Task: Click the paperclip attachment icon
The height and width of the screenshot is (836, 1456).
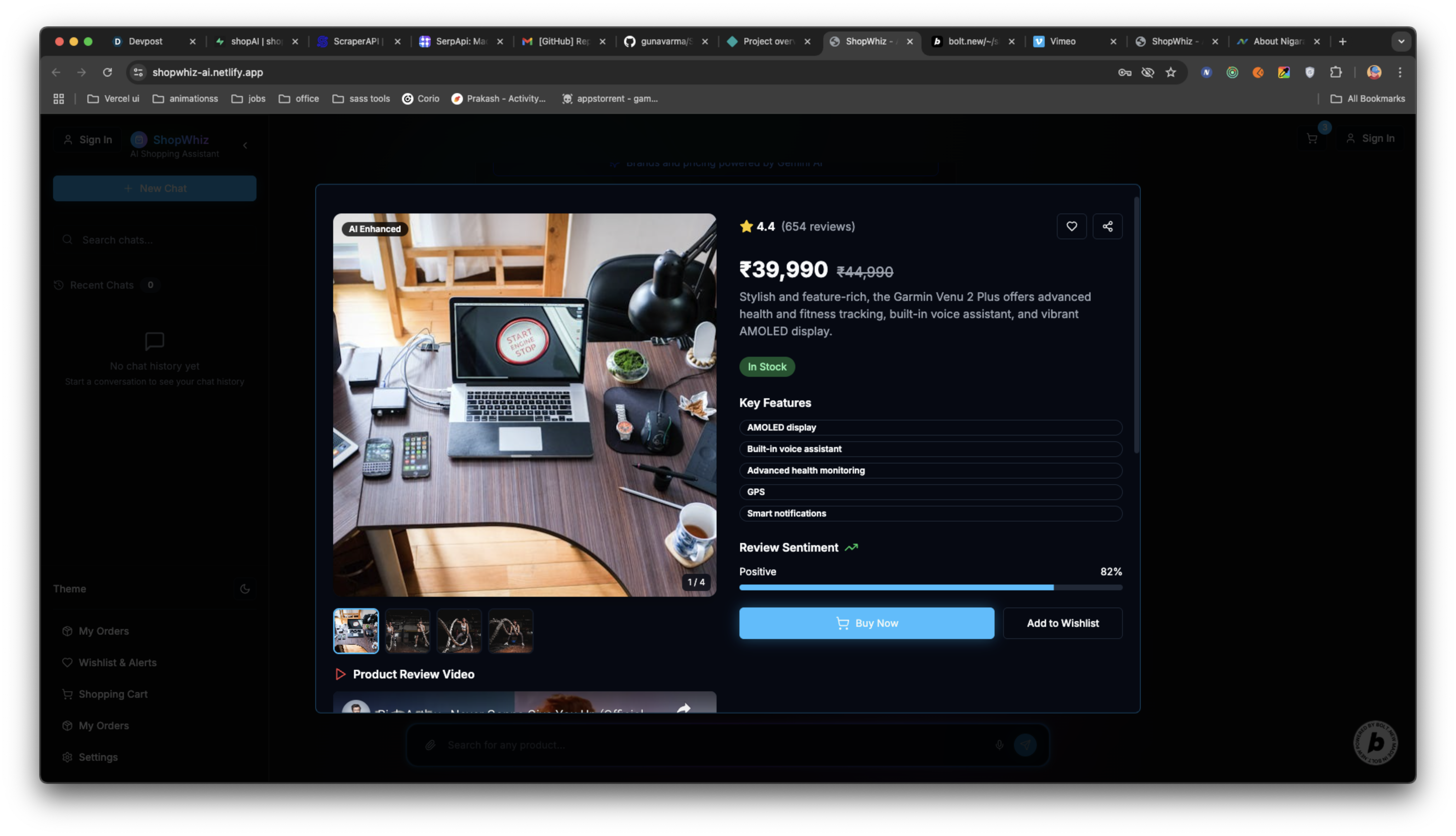Action: 430,745
